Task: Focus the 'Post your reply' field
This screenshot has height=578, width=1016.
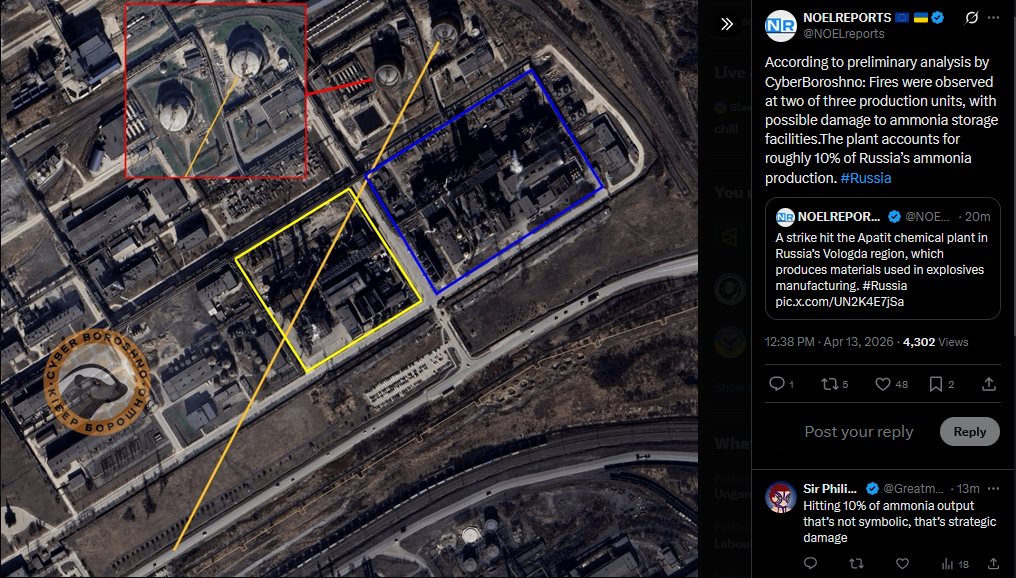Action: pyautogui.click(x=859, y=432)
